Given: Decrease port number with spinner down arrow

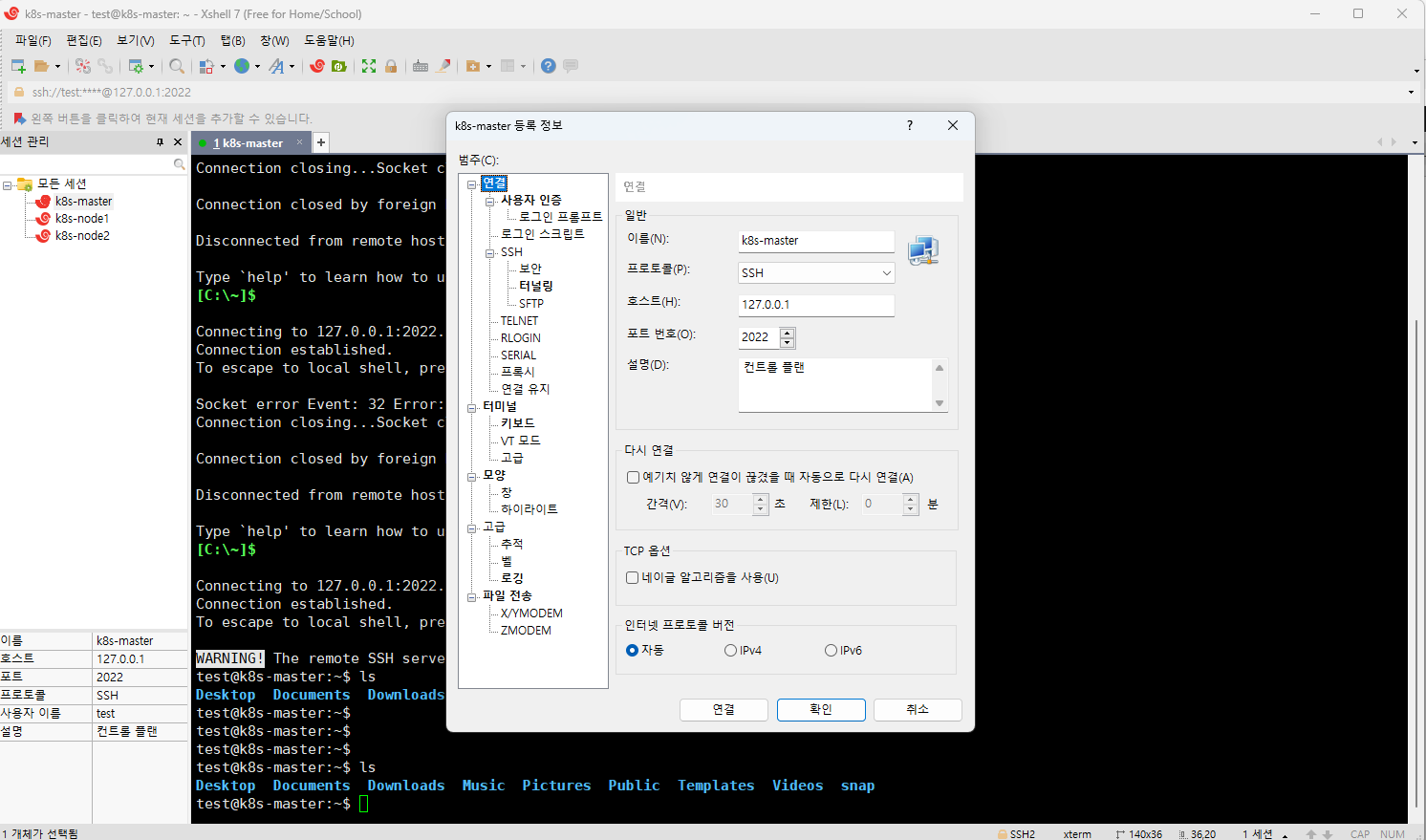Looking at the screenshot, I should (788, 342).
